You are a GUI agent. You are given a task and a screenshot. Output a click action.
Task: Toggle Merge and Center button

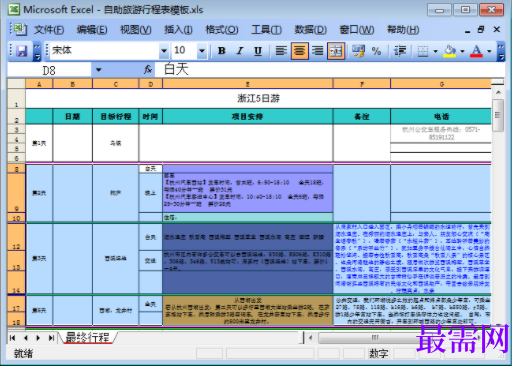[x=336, y=51]
